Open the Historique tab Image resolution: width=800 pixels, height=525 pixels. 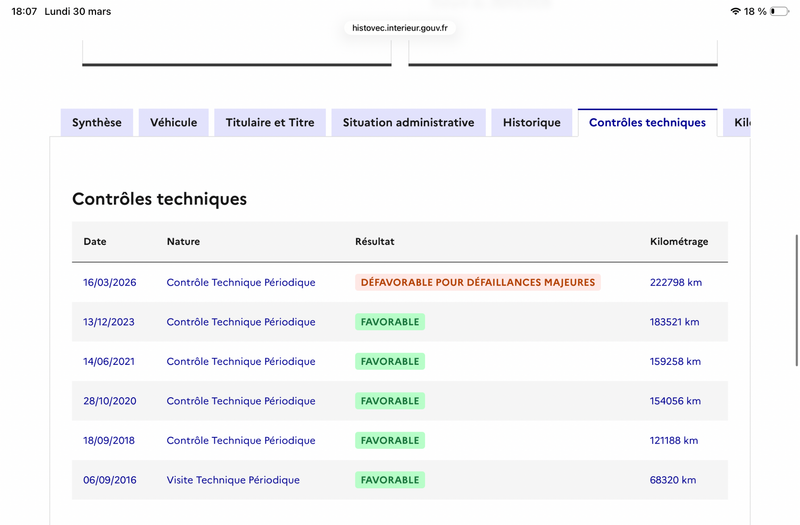click(532, 123)
